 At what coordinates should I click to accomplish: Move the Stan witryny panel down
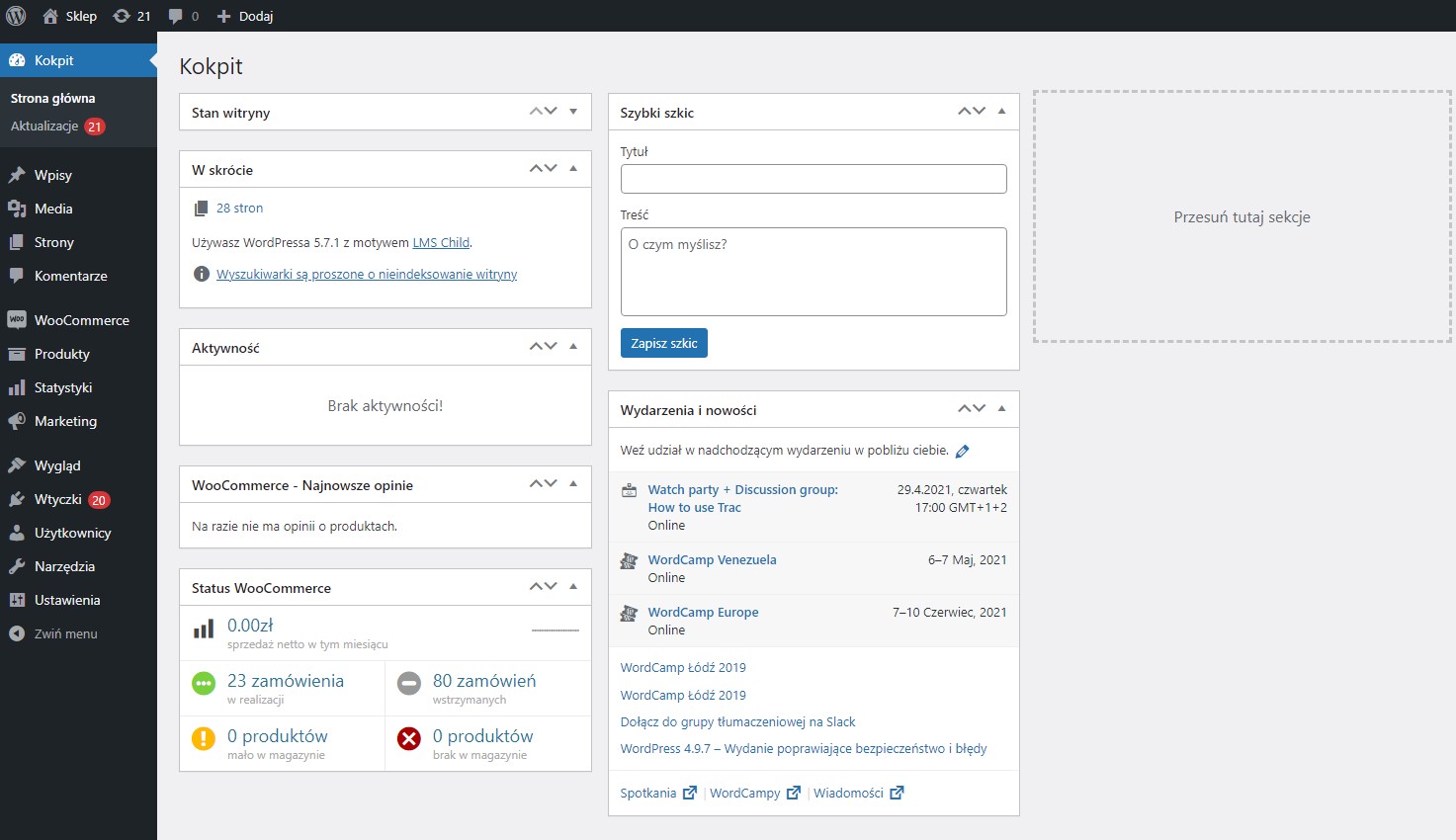[x=552, y=112]
